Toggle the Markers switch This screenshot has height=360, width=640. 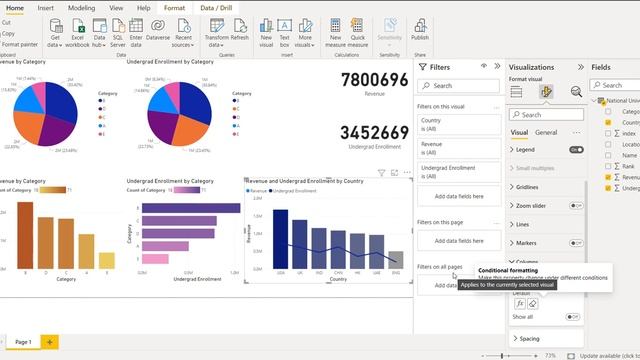[576, 243]
